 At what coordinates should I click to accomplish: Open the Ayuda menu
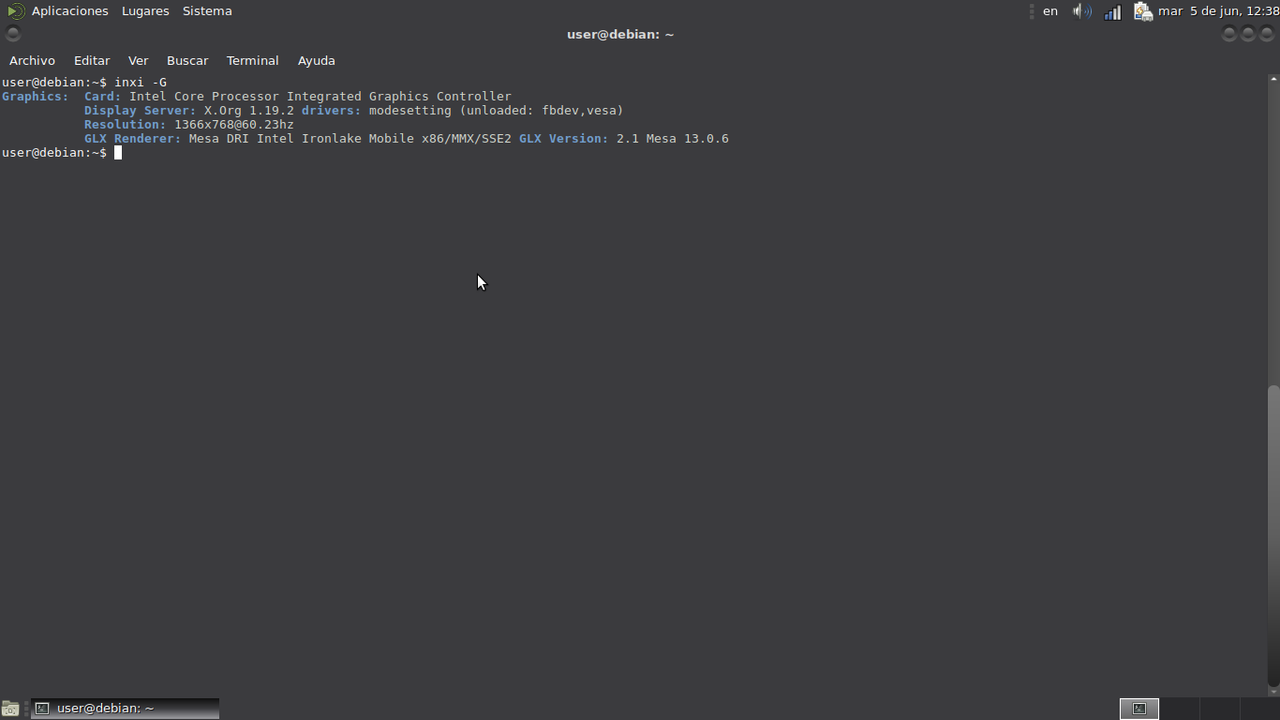(316, 61)
